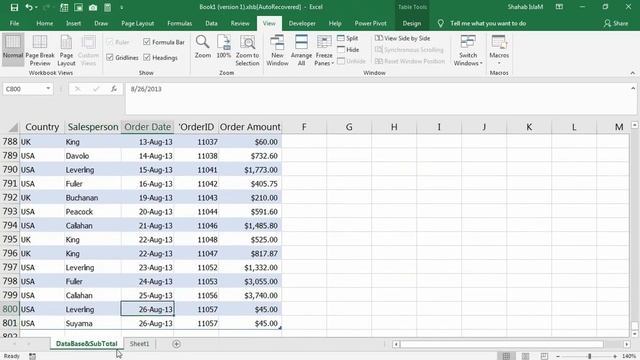Expand the Name Box dropdown arrow
Viewport: 640px width, 360px height.
[x=48, y=89]
